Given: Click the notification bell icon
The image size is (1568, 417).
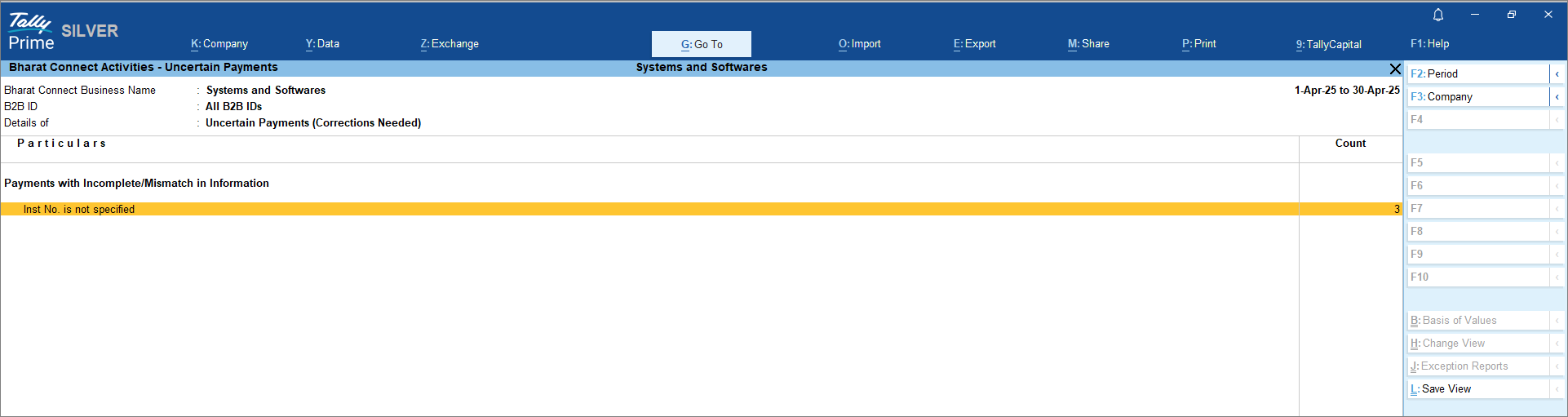Looking at the screenshot, I should tap(1438, 15).
